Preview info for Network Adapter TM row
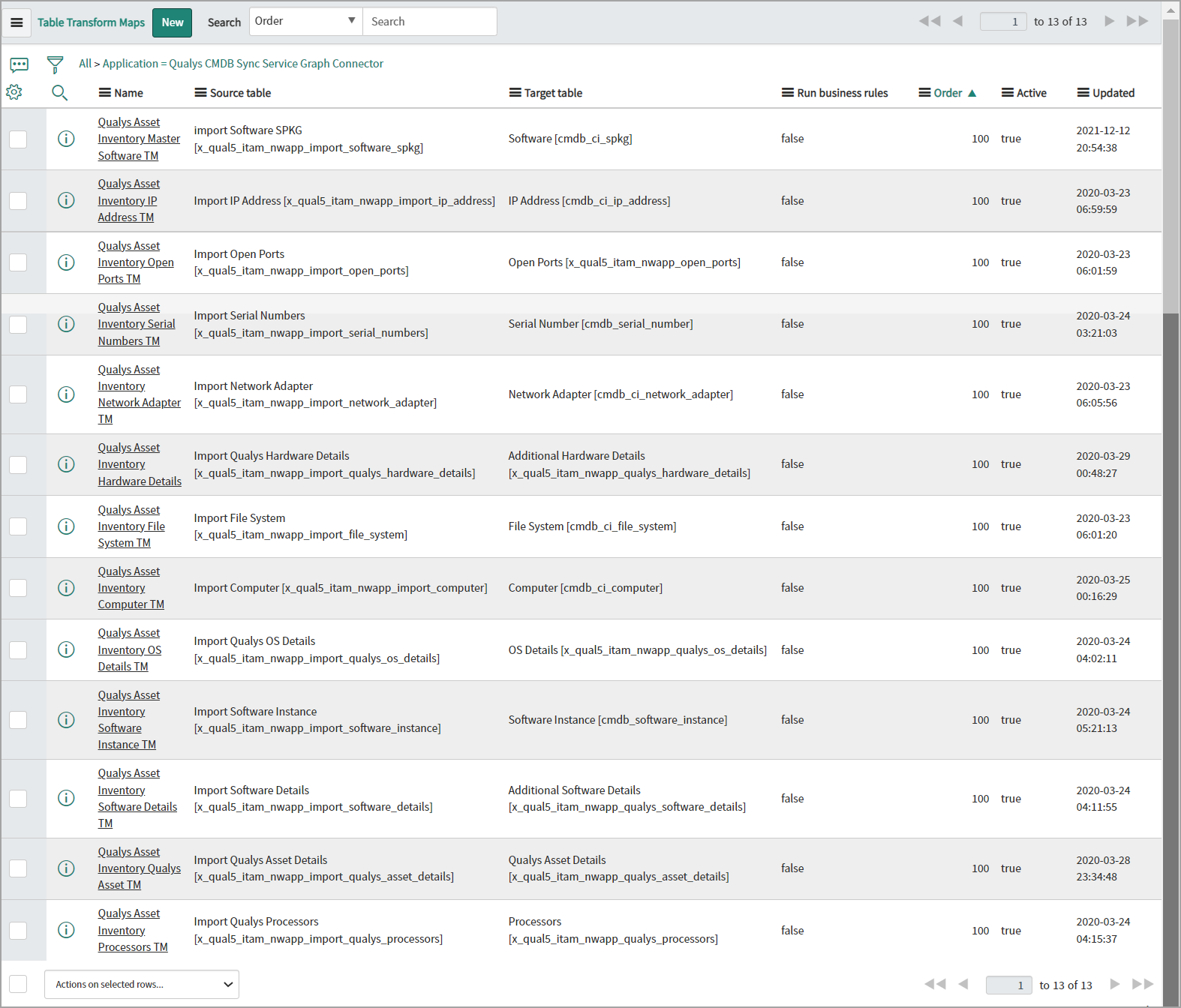This screenshot has width=1181, height=1008. tap(66, 394)
